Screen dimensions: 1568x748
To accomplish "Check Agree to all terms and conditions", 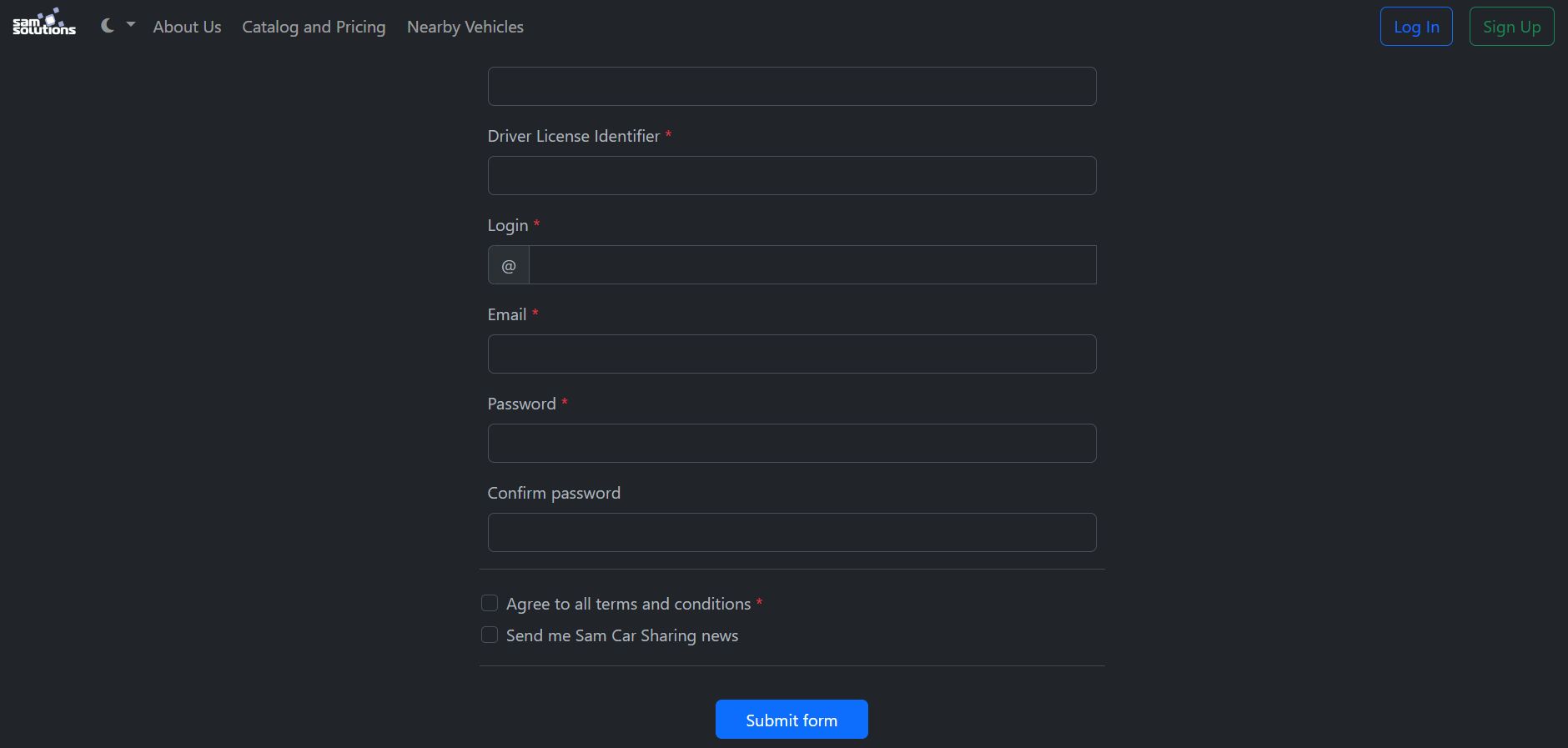I will point(490,603).
